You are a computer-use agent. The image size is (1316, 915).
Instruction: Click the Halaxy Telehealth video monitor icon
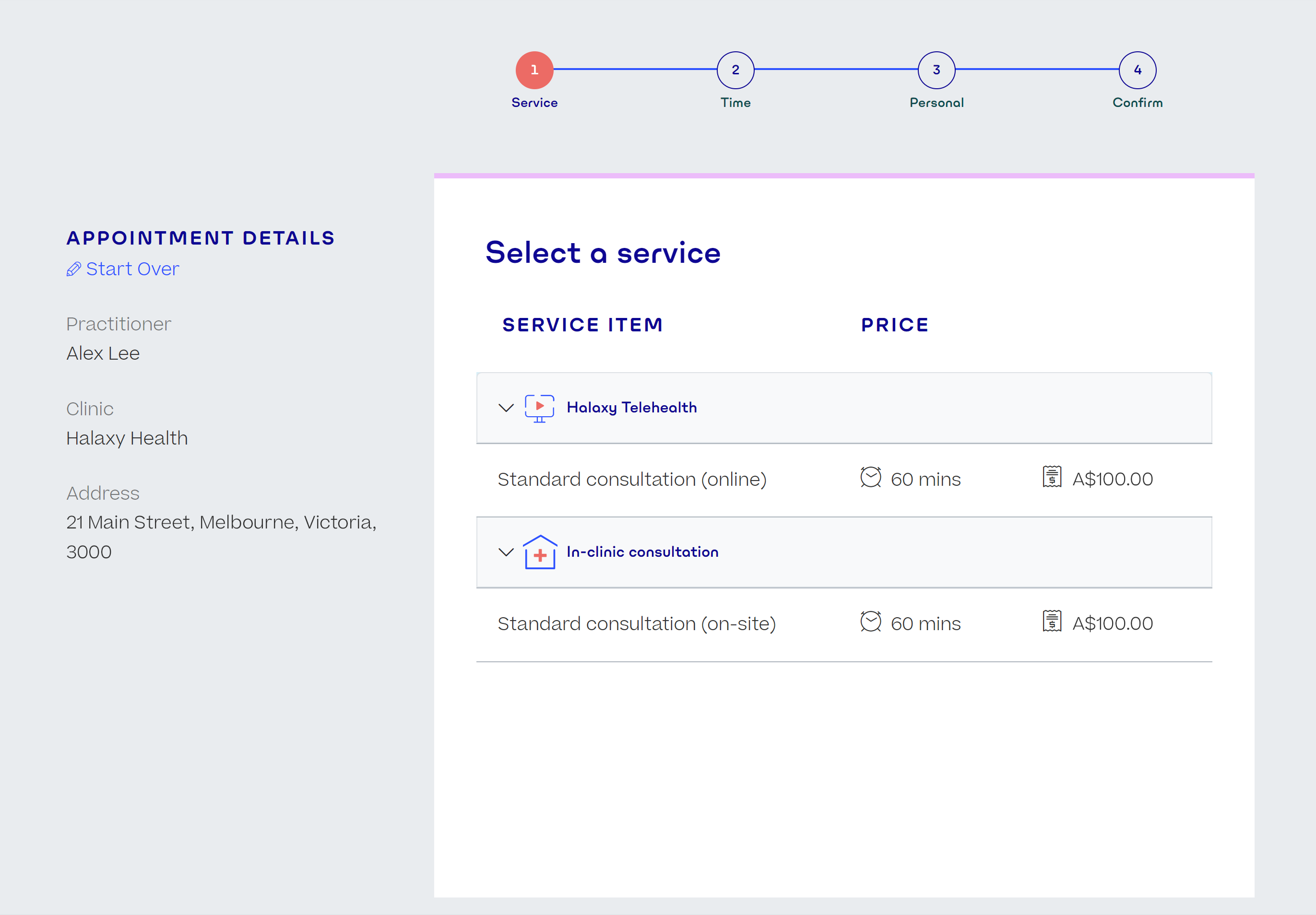click(539, 408)
